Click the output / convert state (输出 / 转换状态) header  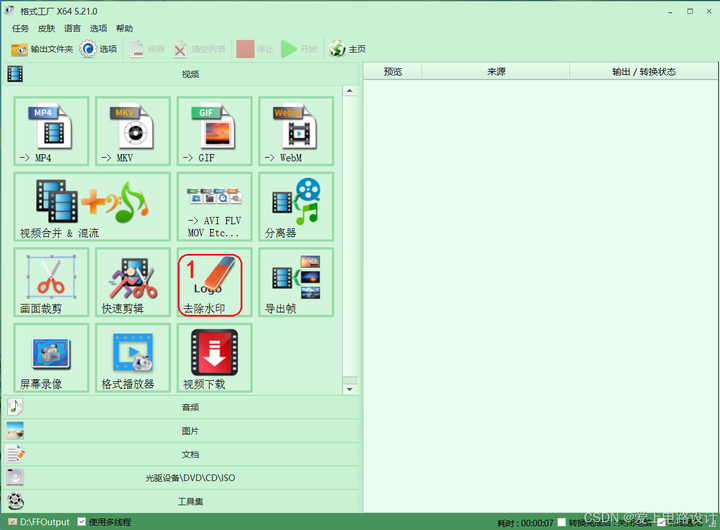click(644, 72)
